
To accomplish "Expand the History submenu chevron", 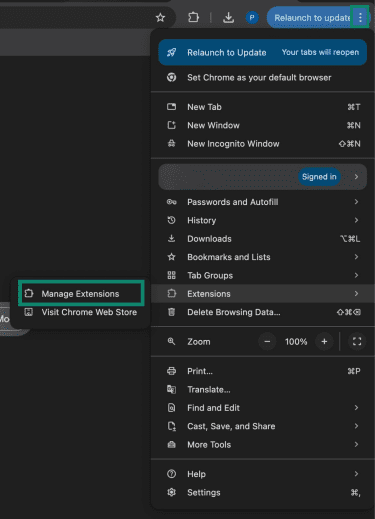I will coord(356,220).
